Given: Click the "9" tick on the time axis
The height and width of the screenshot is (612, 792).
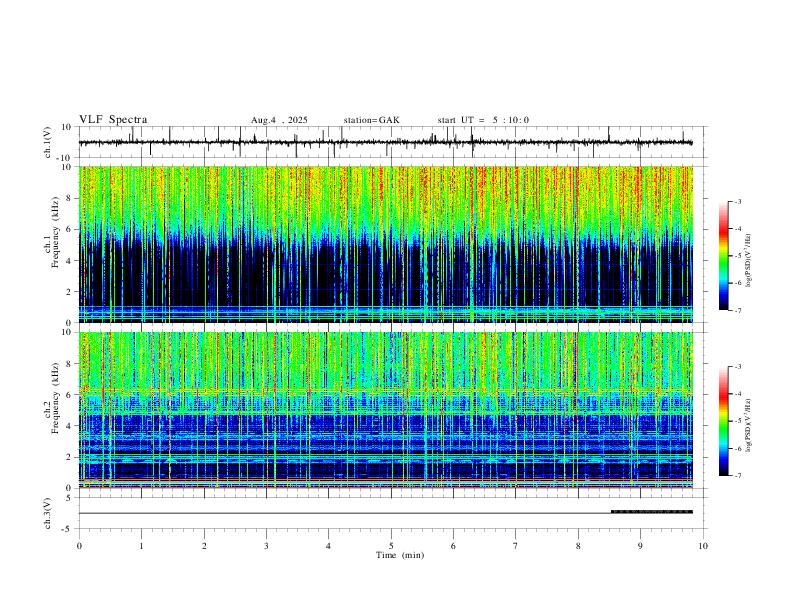Looking at the screenshot, I should tap(640, 546).
